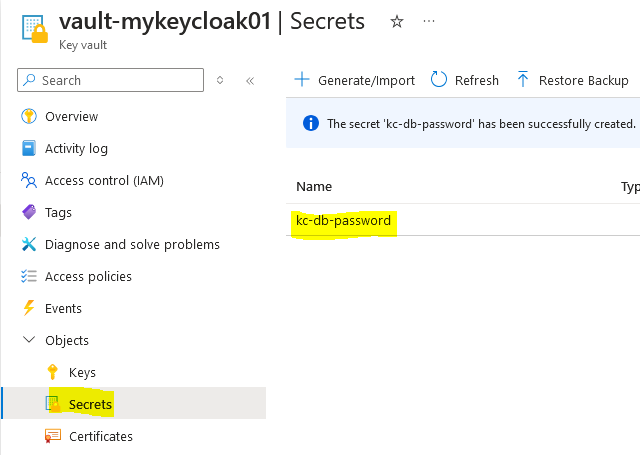Expand or collapse all menu groups

[221, 80]
